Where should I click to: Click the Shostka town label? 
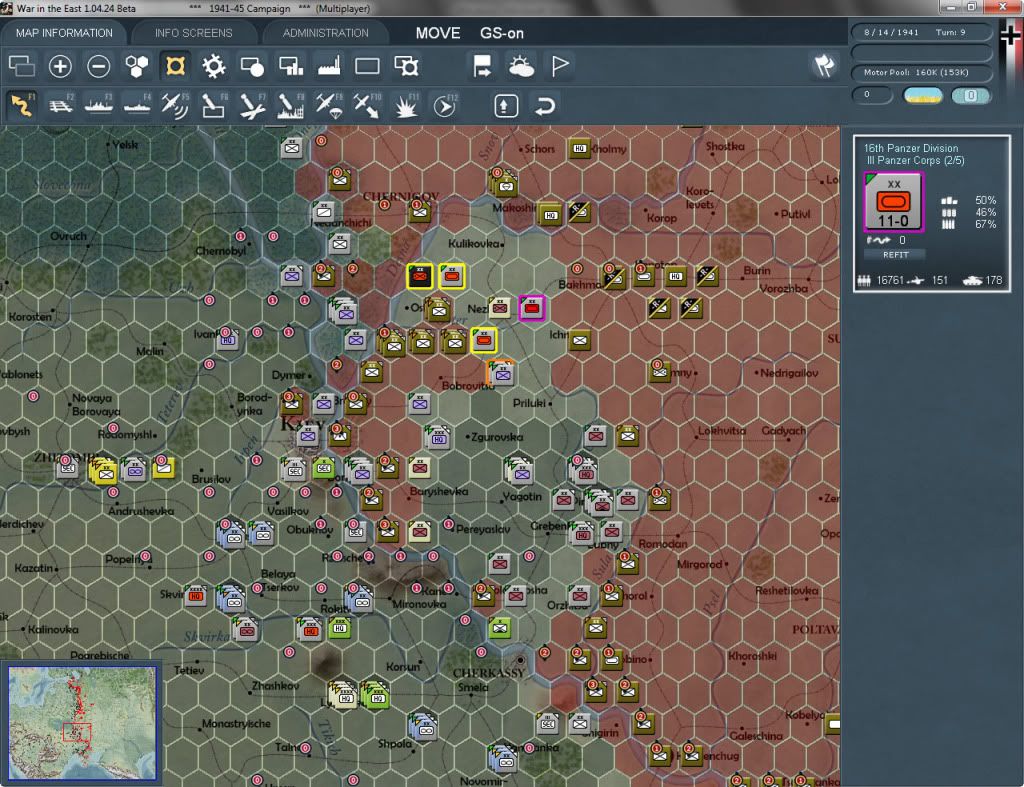(724, 147)
